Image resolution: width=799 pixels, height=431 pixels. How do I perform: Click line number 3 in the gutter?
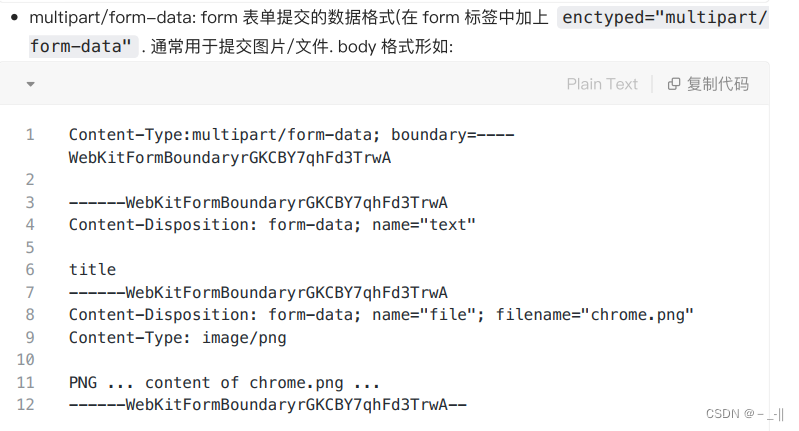[x=30, y=202]
